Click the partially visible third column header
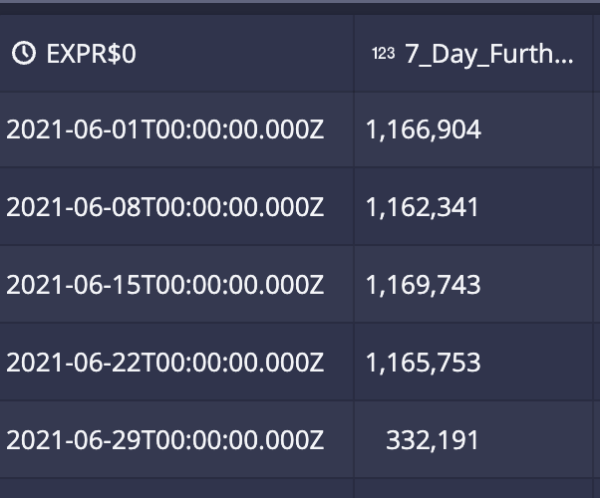Viewport: 600px width, 498px height. pyautogui.click(x=597, y=54)
